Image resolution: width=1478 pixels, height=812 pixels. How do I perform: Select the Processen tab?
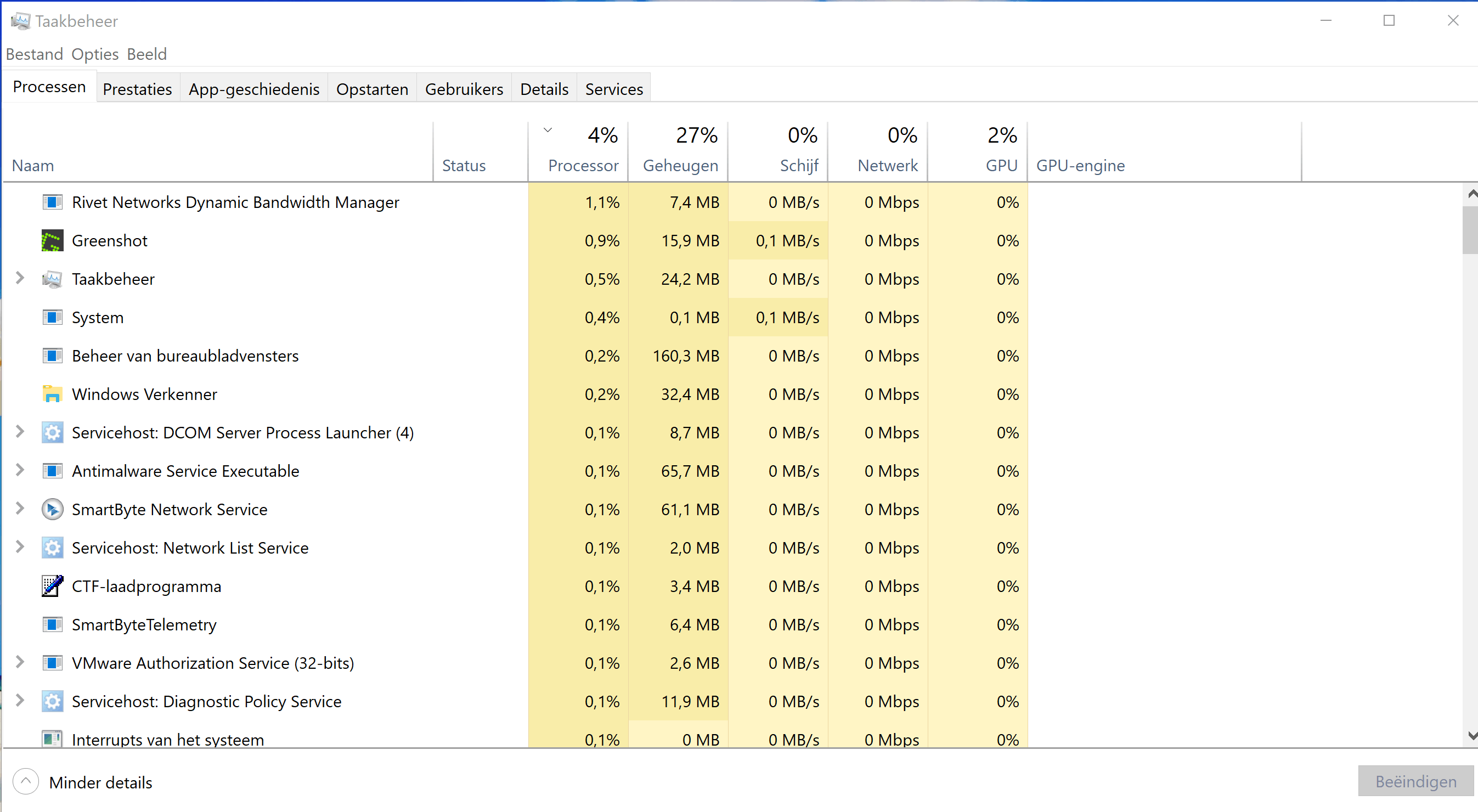(x=49, y=87)
